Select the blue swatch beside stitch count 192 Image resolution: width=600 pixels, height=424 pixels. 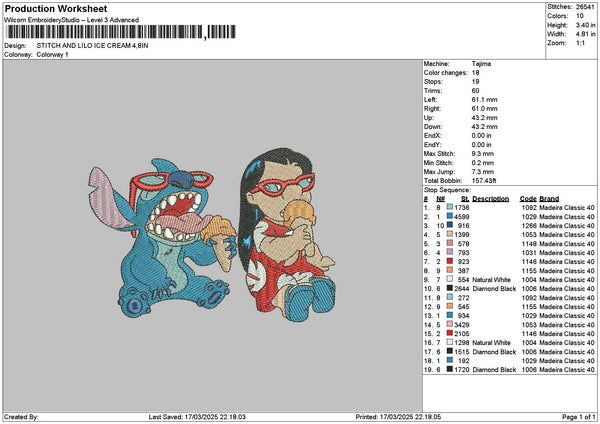click(x=450, y=360)
